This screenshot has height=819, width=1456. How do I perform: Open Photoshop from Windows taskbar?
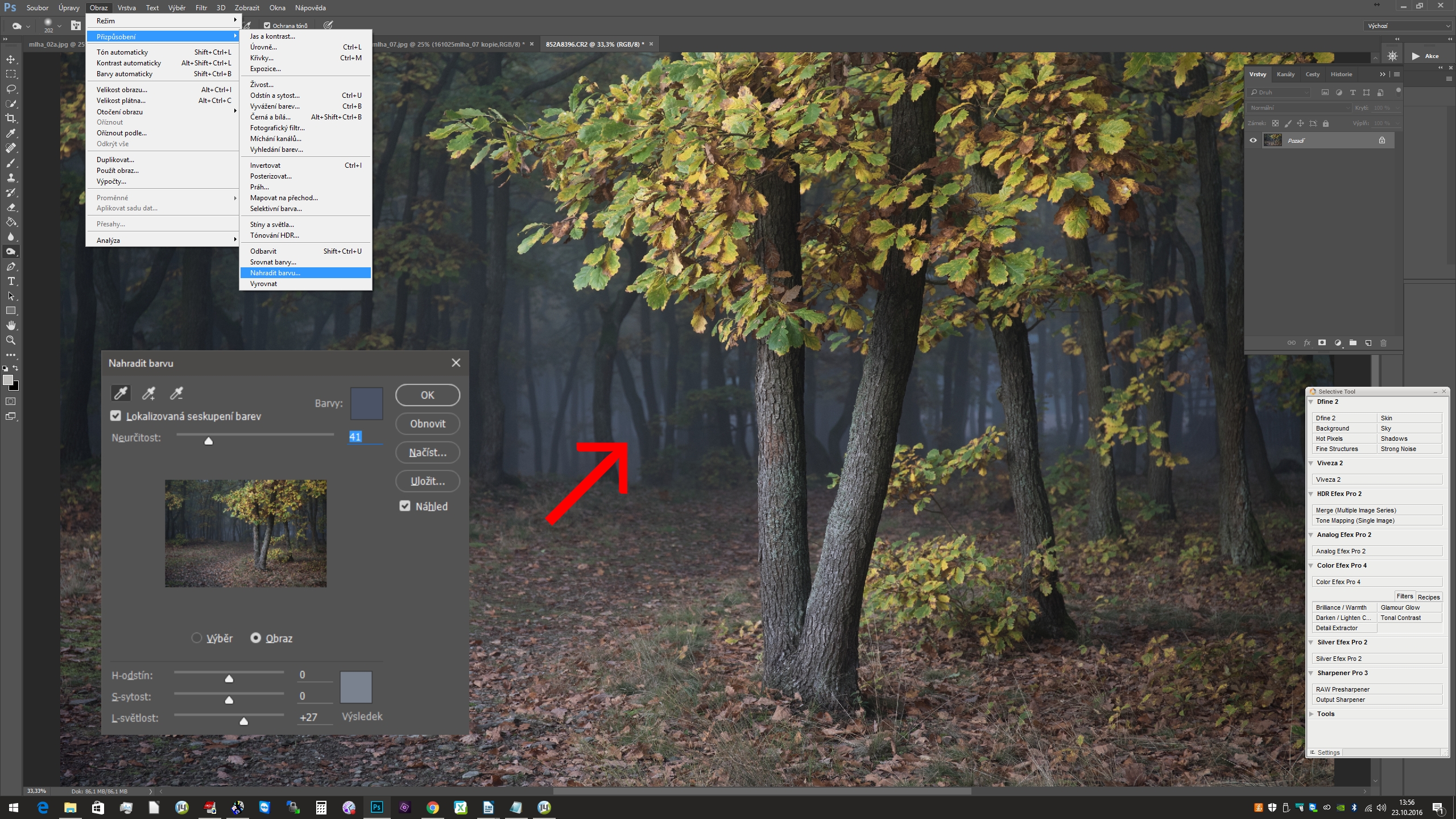377,807
